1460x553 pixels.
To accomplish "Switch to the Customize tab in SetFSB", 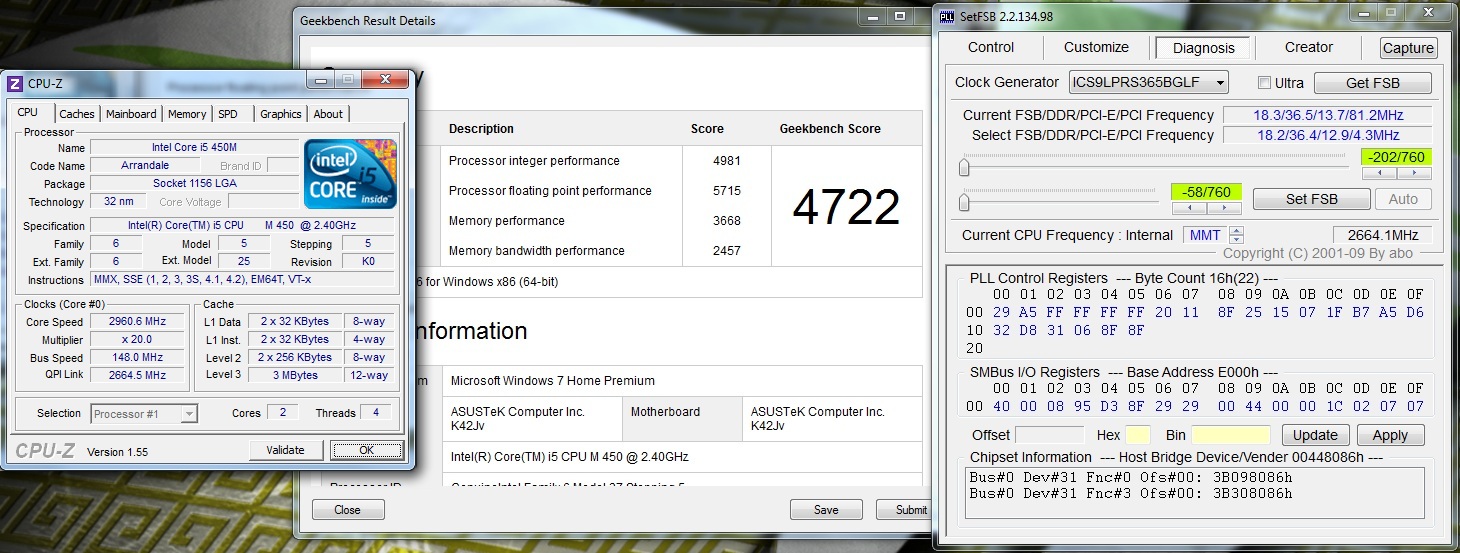I will coord(1096,47).
